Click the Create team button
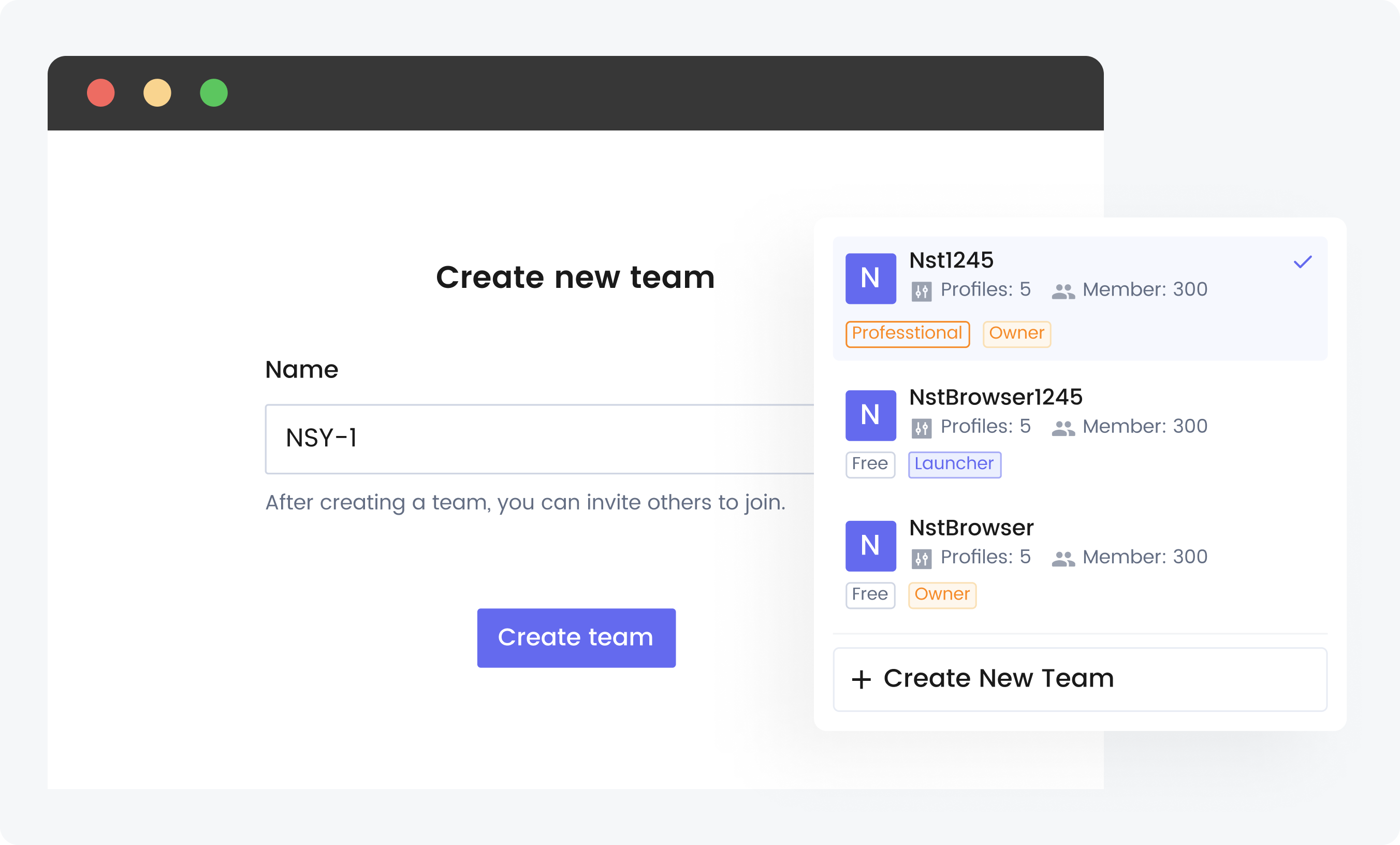Screen dimensions: 1400x845 tap(576, 637)
